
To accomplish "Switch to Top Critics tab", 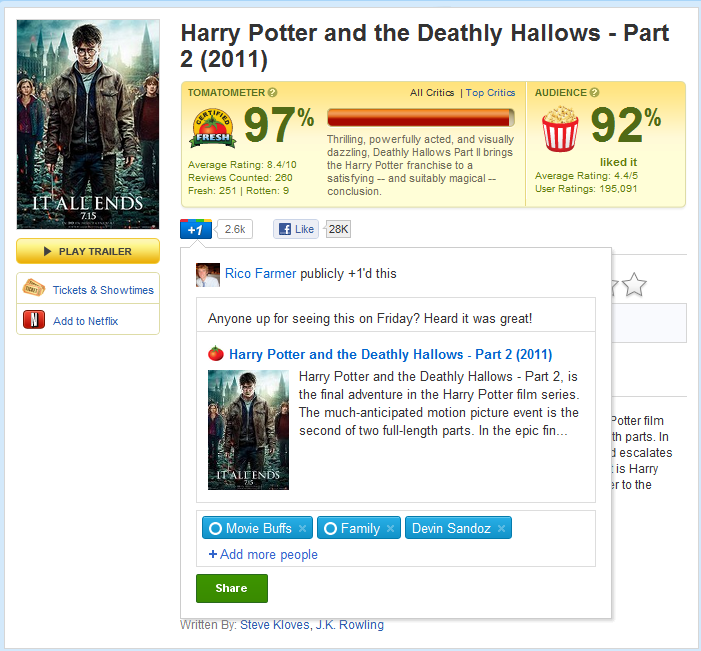I will 490,93.
